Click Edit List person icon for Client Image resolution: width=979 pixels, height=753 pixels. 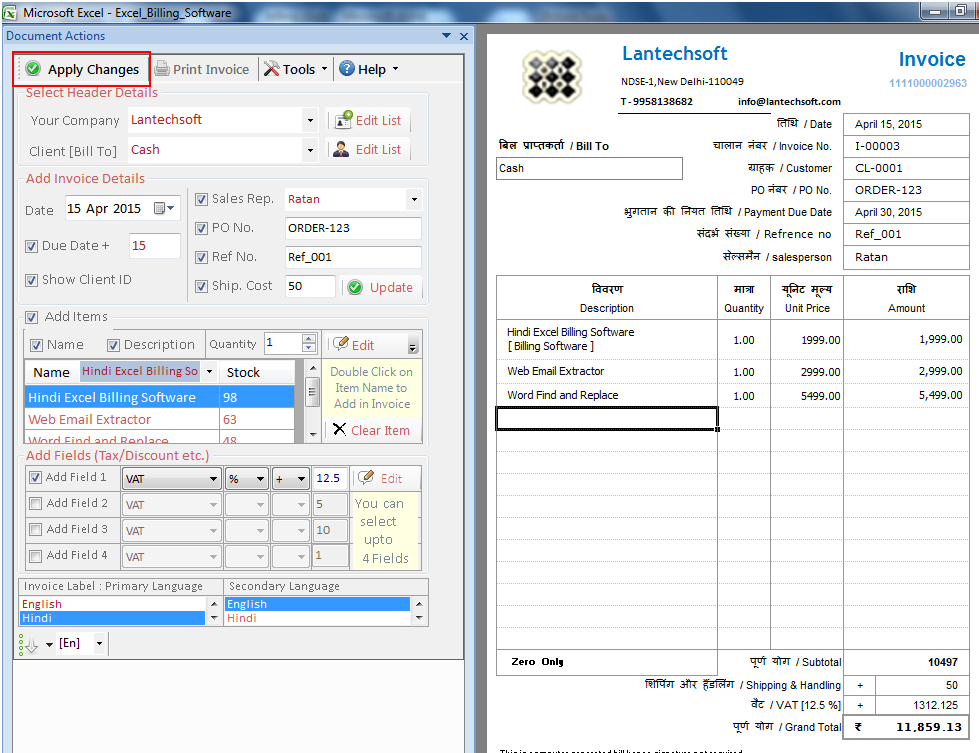(341, 149)
